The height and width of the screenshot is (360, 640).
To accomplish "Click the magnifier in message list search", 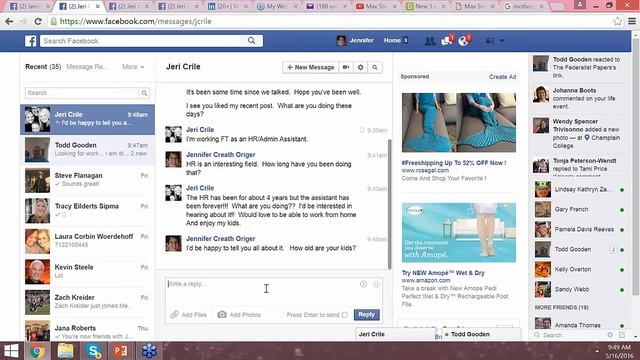I will click(x=144, y=93).
